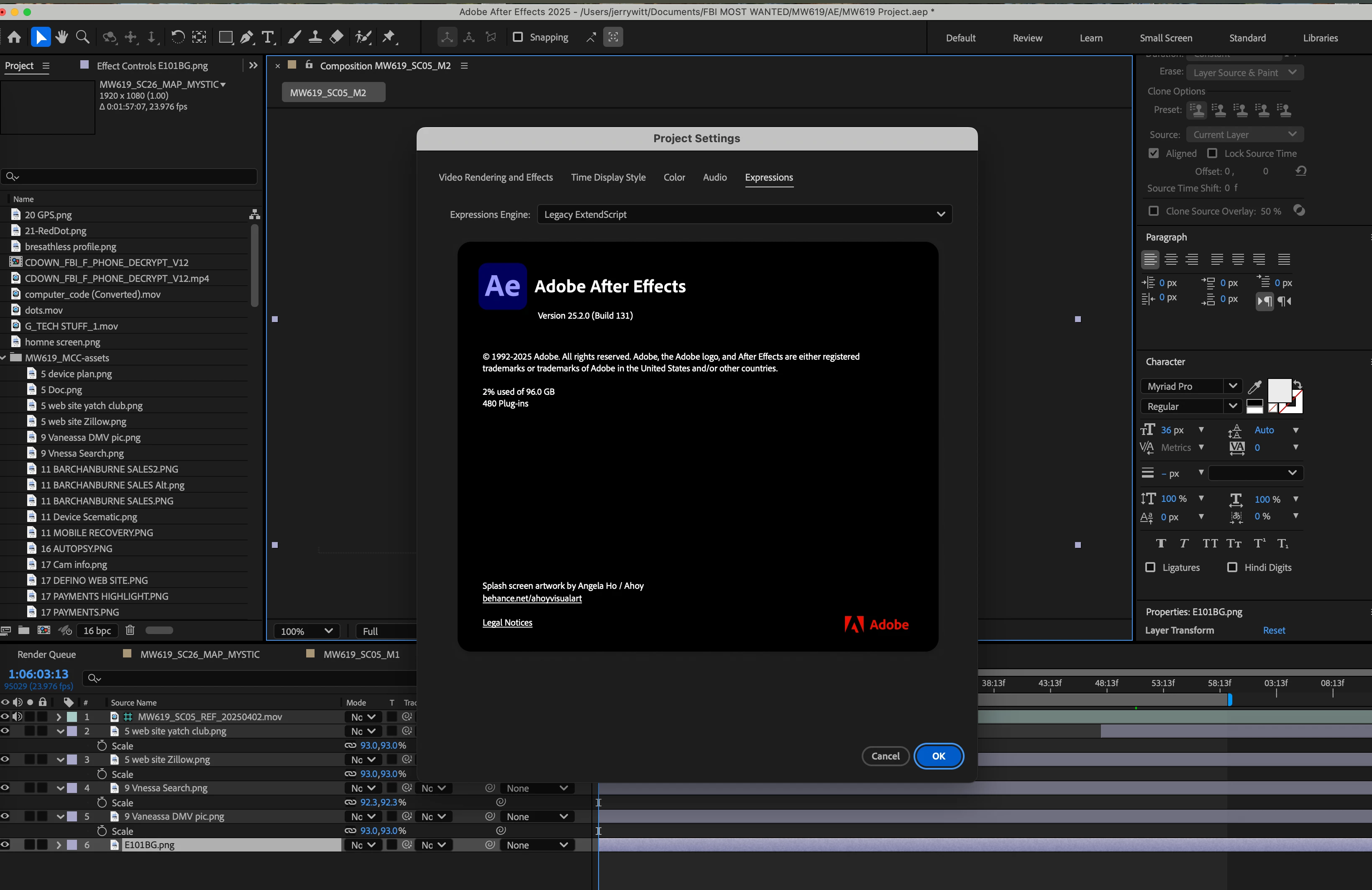Image resolution: width=1372 pixels, height=890 pixels.
Task: Open the Color tab in Project Settings
Action: 674,177
